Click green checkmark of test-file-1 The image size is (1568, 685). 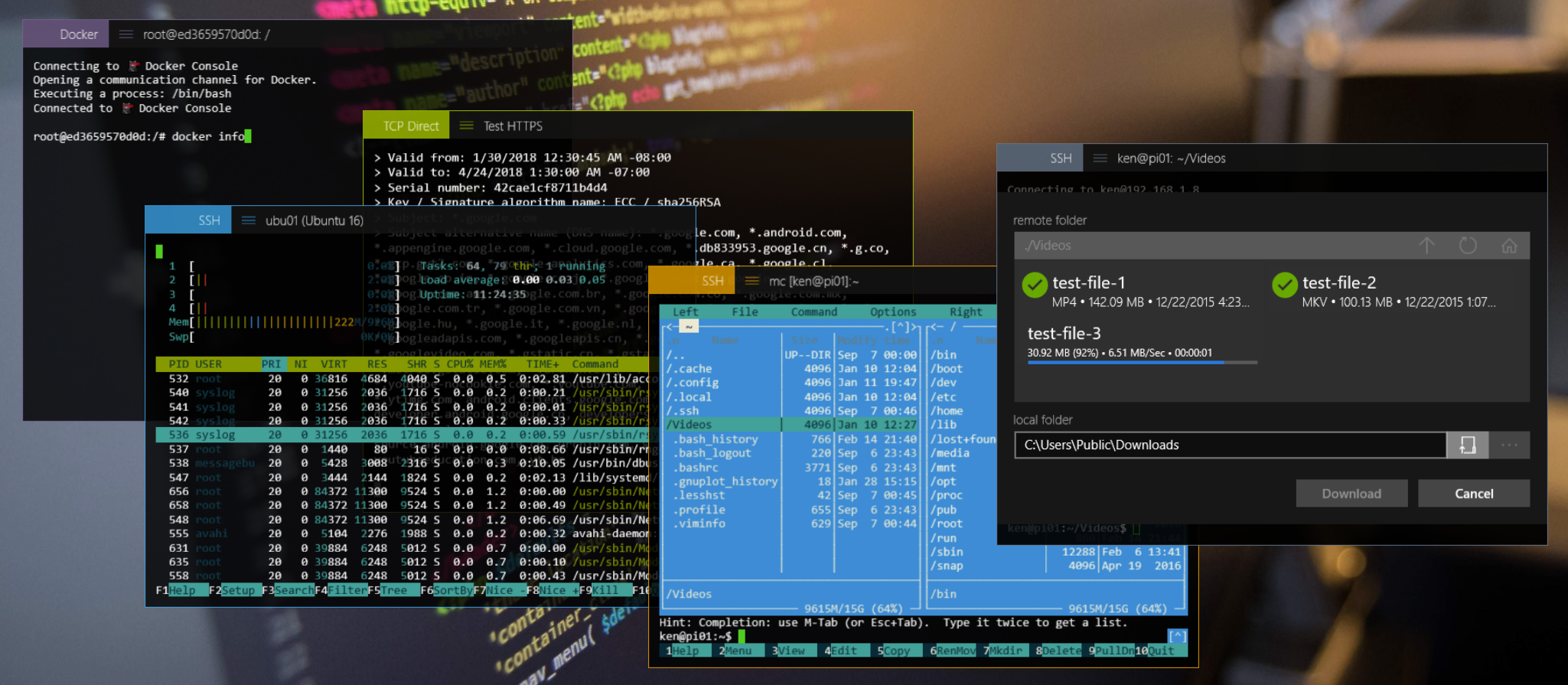point(1035,285)
